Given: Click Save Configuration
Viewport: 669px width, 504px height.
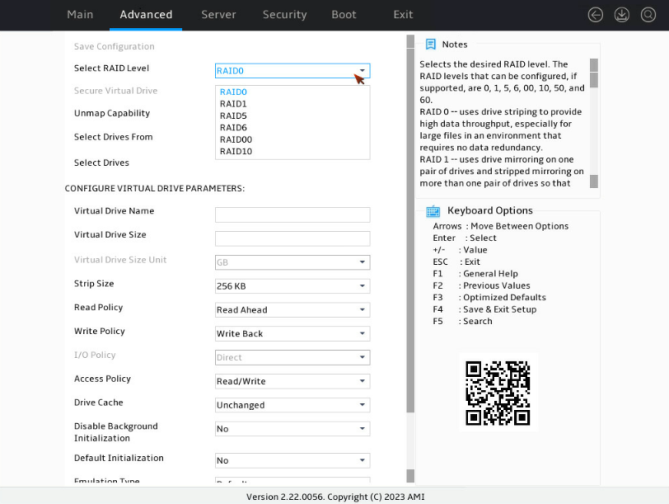Looking at the screenshot, I should tap(114, 47).
